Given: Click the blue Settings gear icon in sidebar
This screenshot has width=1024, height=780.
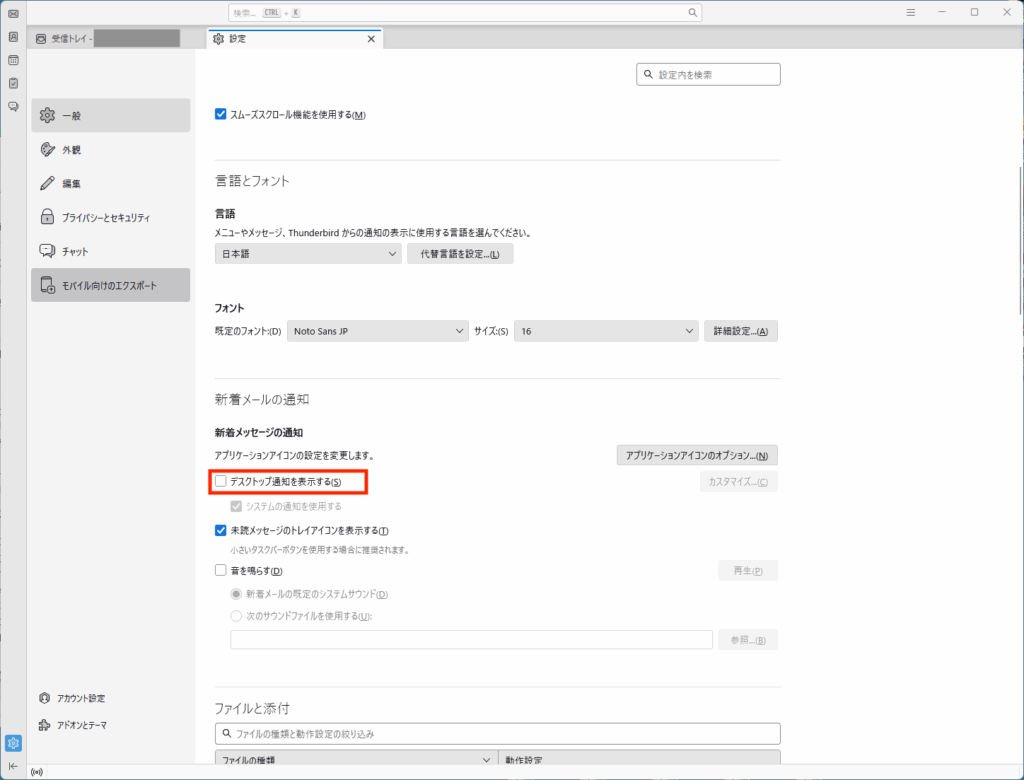Looking at the screenshot, I should [13, 743].
